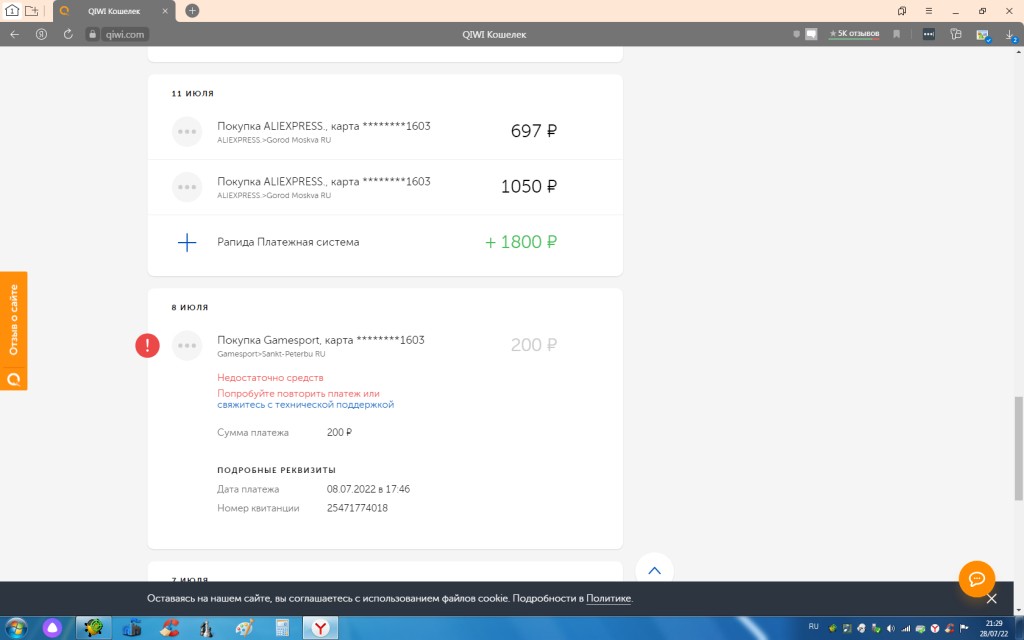Click the page vertical scrollbar thumb

1017,448
